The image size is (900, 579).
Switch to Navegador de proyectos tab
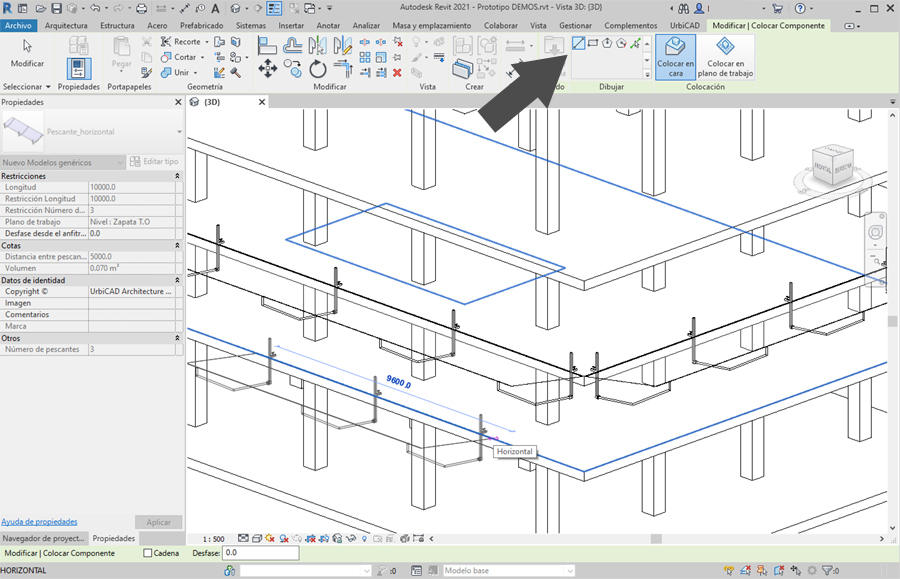click(x=43, y=538)
